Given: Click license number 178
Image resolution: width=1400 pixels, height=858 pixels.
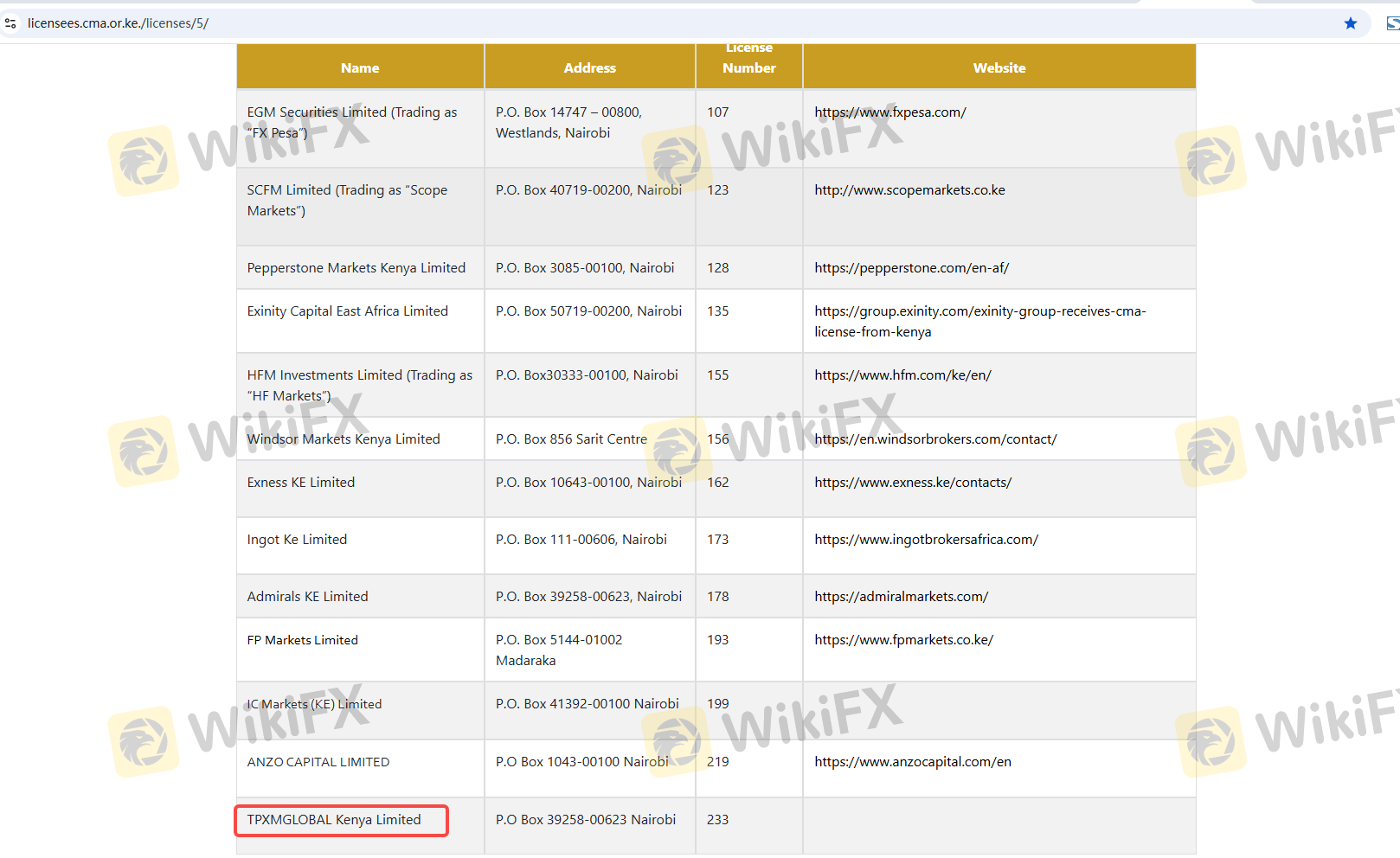Looking at the screenshot, I should tap(718, 597).
